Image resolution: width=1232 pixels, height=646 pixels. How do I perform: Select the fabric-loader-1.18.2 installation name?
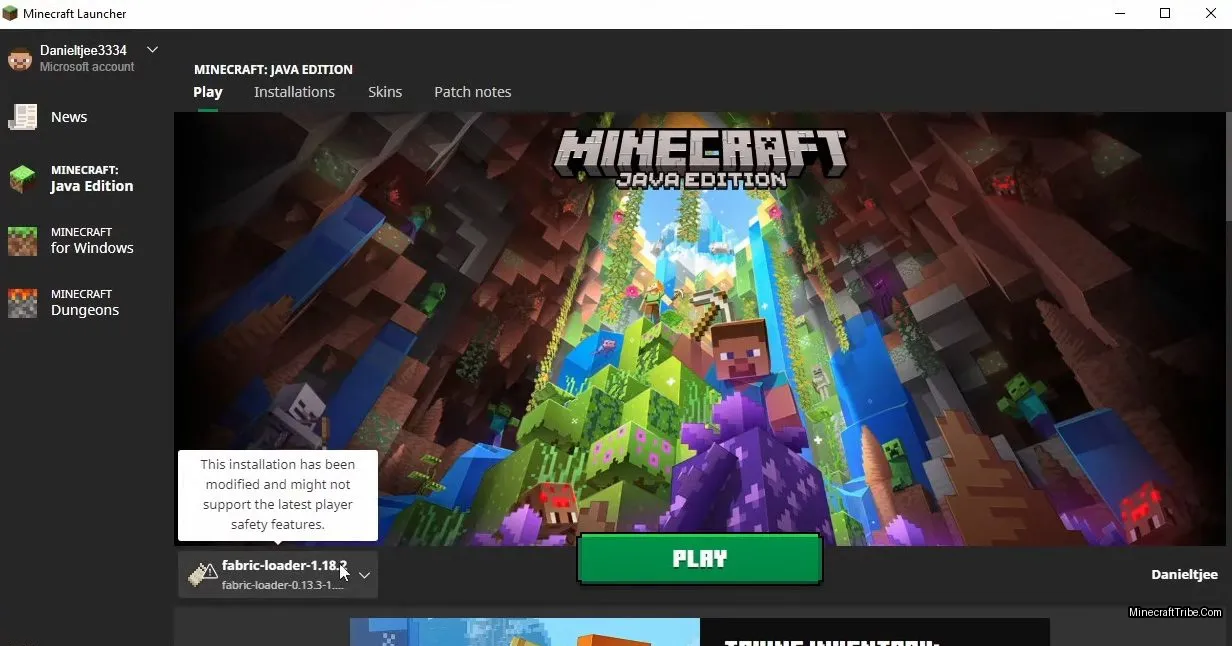coord(284,566)
